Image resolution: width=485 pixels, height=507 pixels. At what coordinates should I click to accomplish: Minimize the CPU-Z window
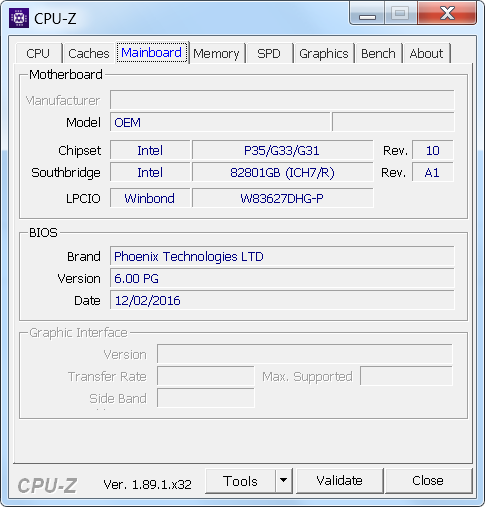point(367,14)
